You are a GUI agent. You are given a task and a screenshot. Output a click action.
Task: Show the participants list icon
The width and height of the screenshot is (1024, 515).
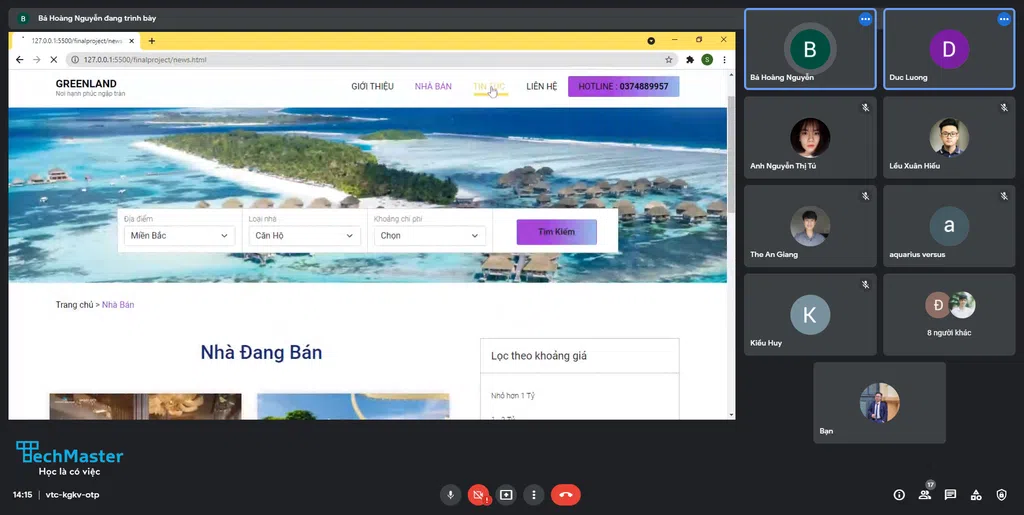click(x=925, y=495)
